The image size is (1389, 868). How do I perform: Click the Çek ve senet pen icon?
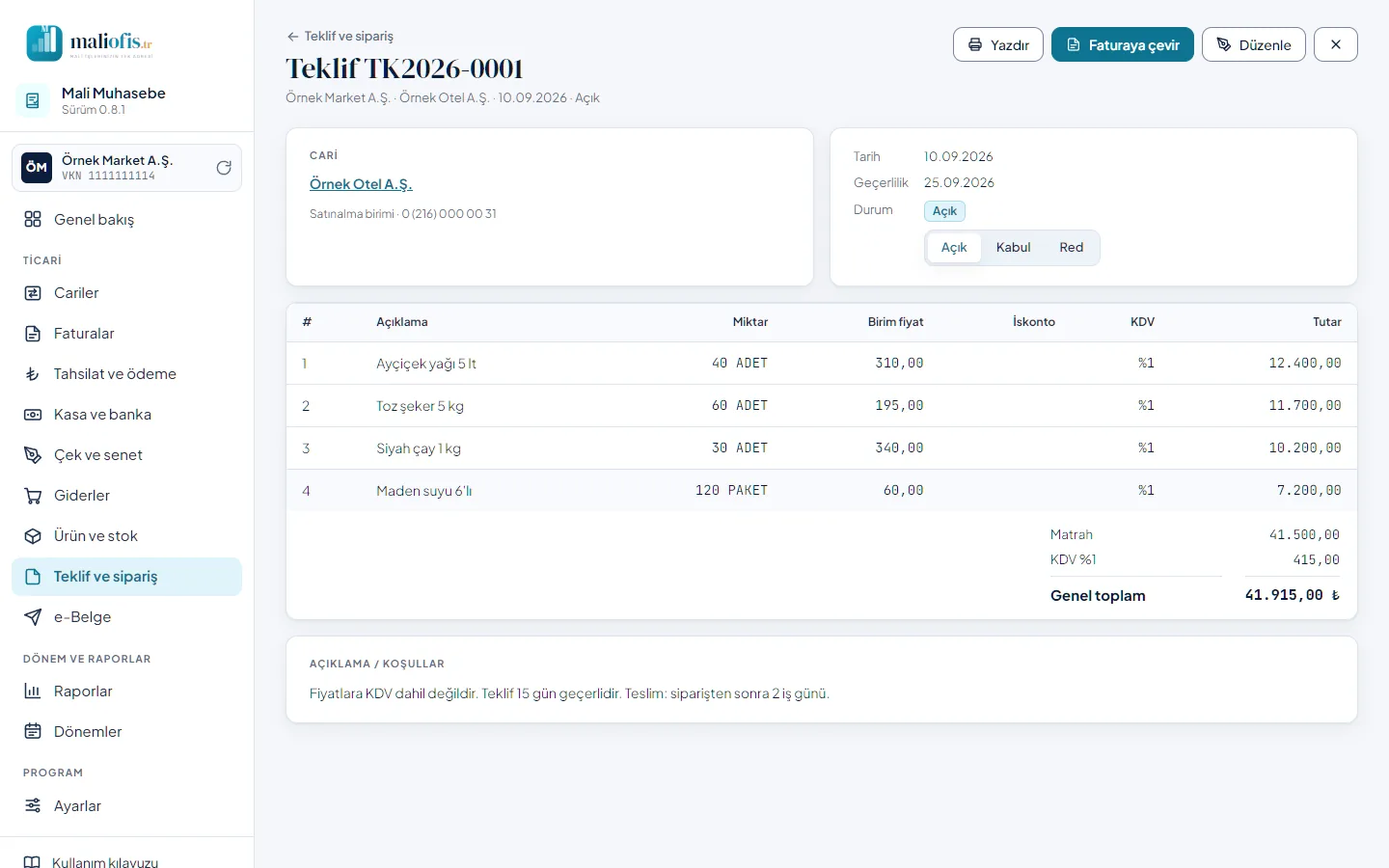click(x=33, y=455)
